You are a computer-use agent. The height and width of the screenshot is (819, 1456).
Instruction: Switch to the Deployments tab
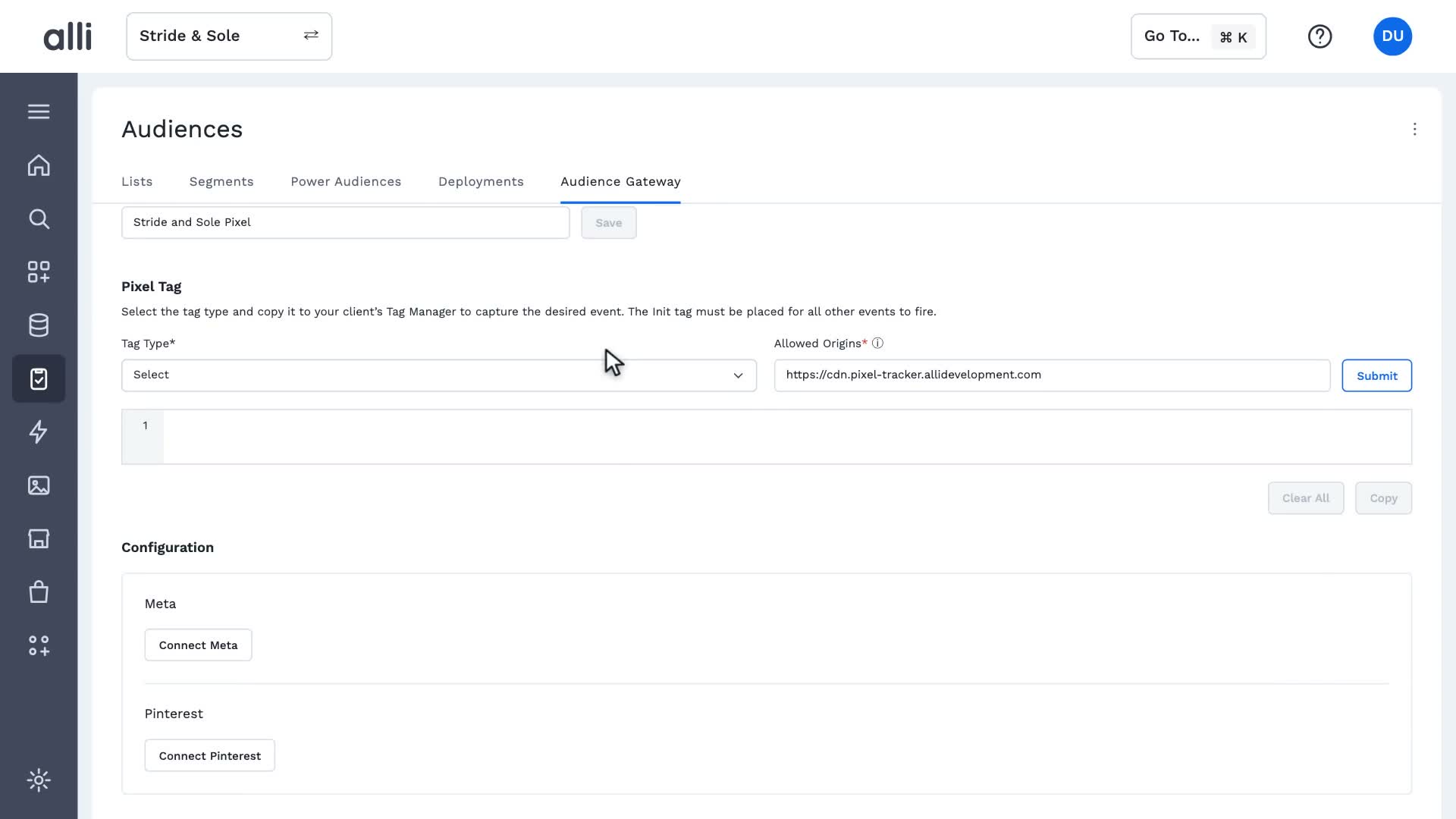pyautogui.click(x=481, y=182)
